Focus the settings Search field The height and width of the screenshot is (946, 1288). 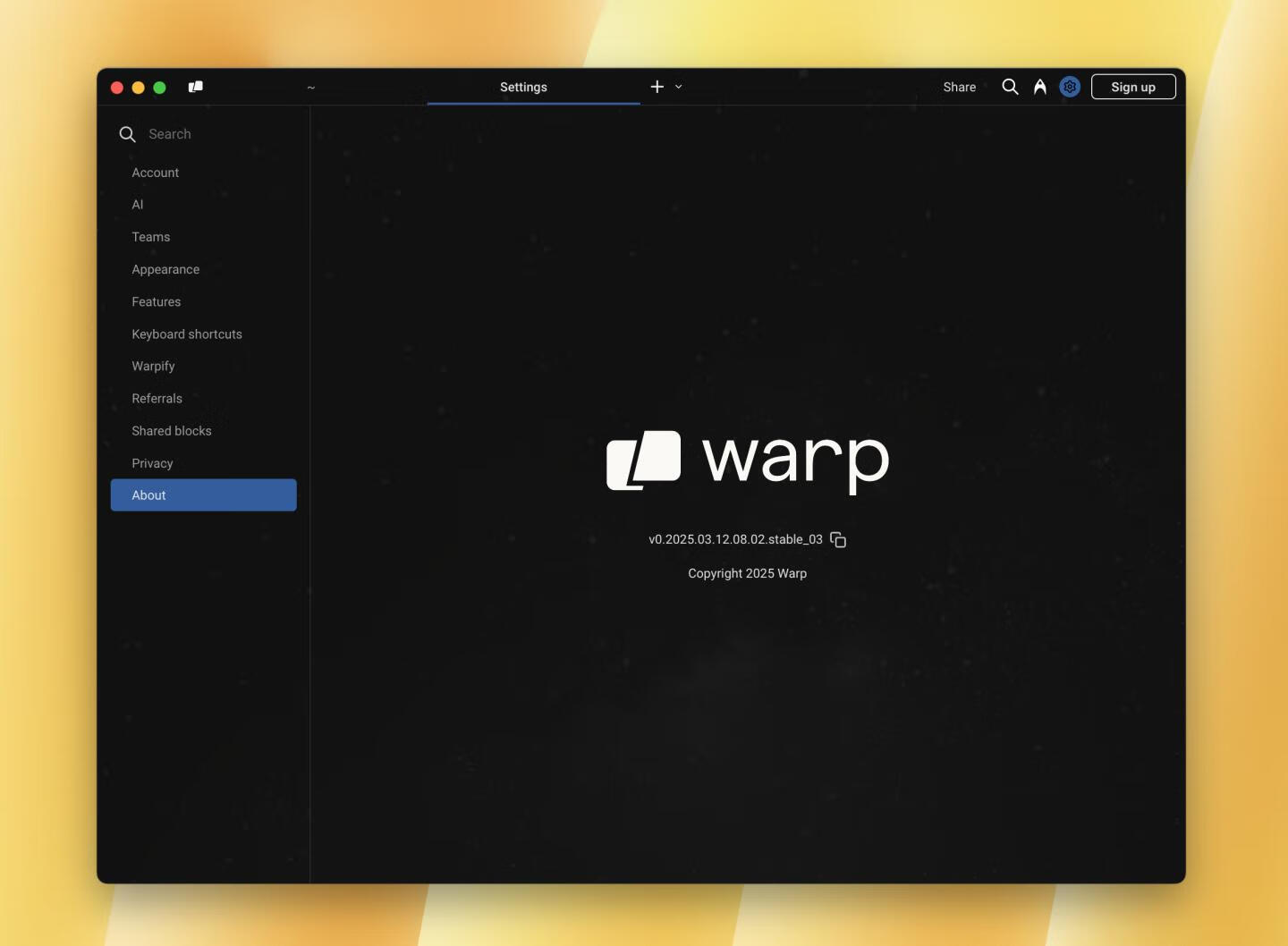pyautogui.click(x=204, y=134)
